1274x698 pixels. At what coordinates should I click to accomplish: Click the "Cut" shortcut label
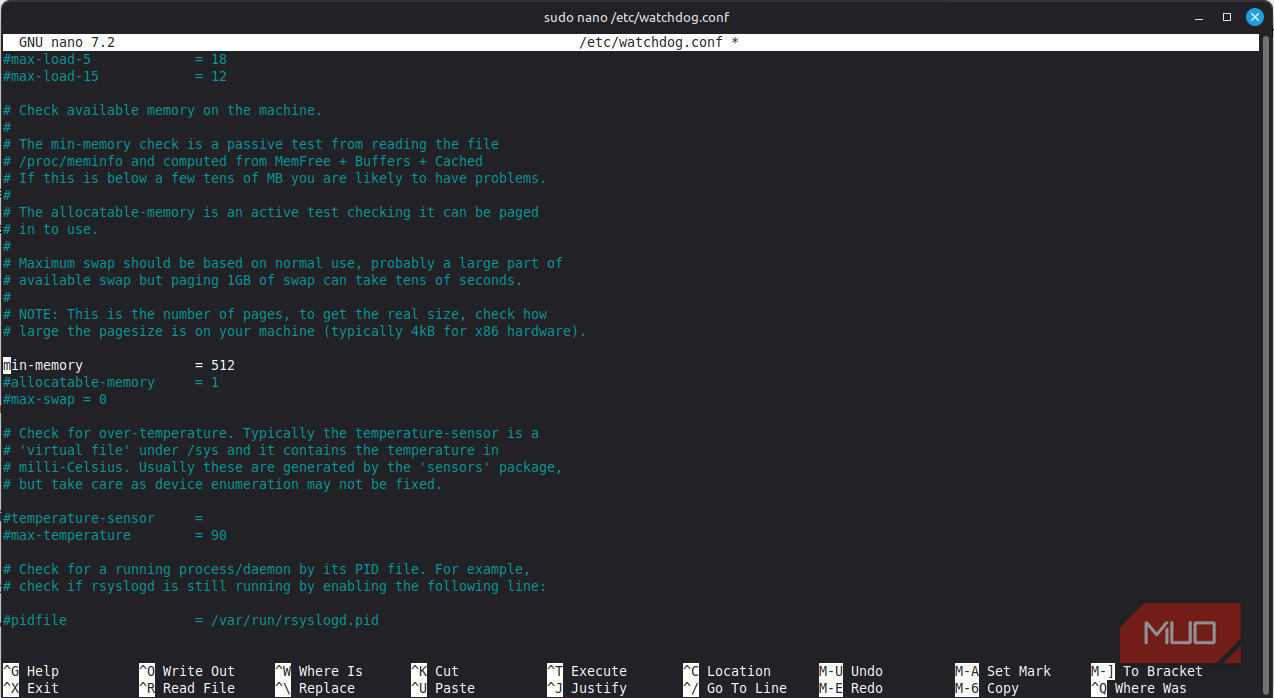click(x=447, y=671)
